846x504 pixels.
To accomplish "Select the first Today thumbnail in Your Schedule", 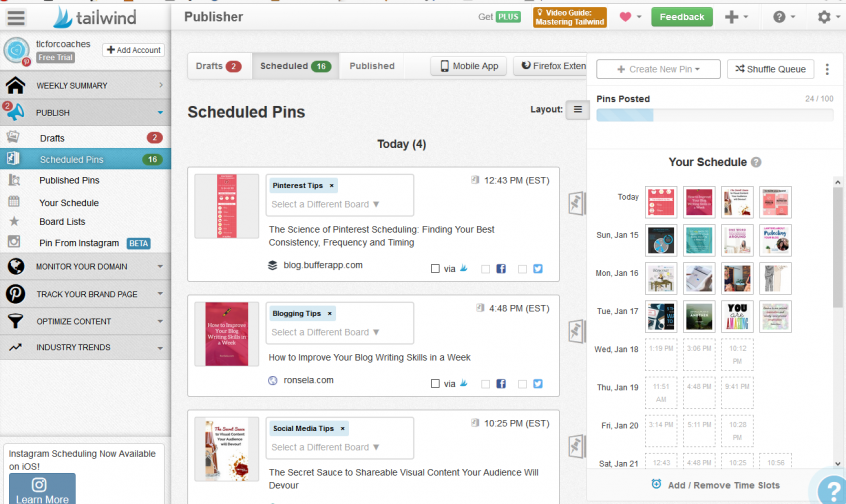I will point(661,202).
